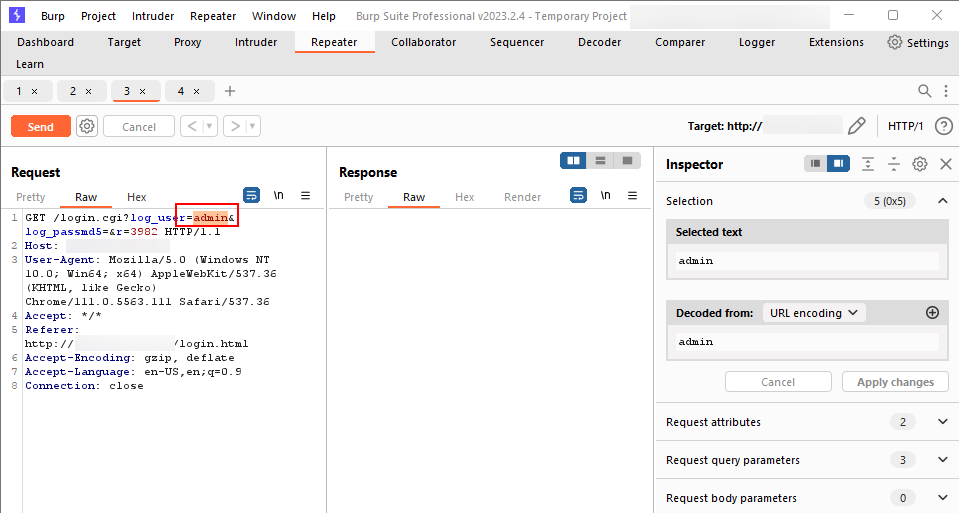Open Inspector settings gear
This screenshot has width=959, height=513.
[x=919, y=163]
